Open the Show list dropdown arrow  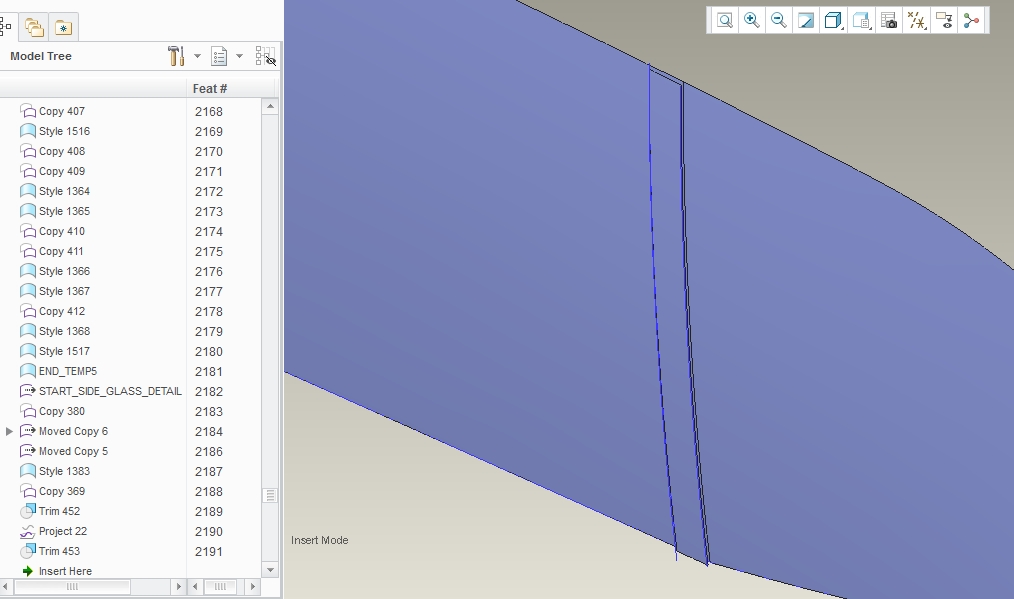(239, 56)
